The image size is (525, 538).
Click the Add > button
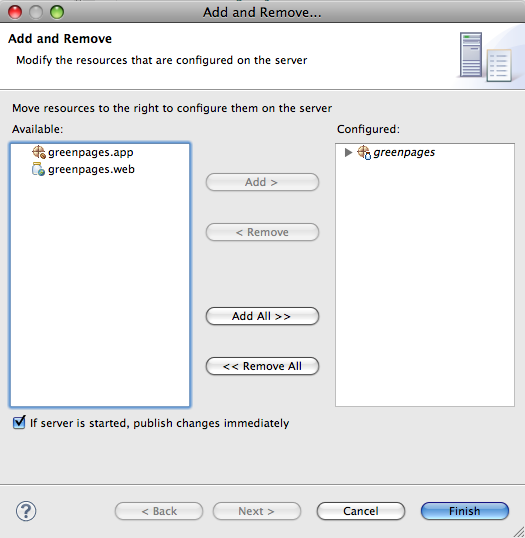tap(262, 182)
